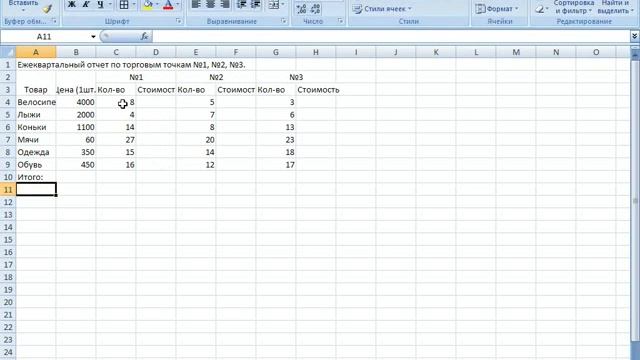The height and width of the screenshot is (360, 640).
Task: Select the №3 header cell
Action: pos(296,77)
